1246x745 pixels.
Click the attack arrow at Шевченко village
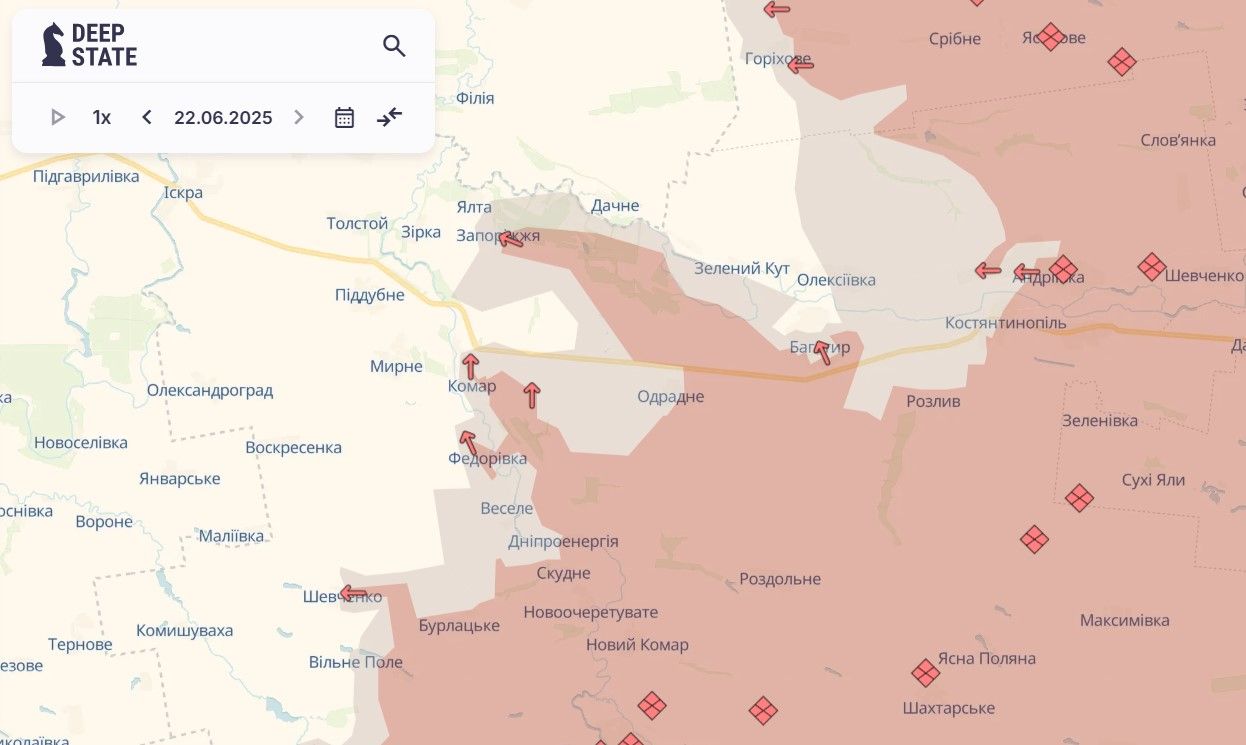tap(353, 593)
